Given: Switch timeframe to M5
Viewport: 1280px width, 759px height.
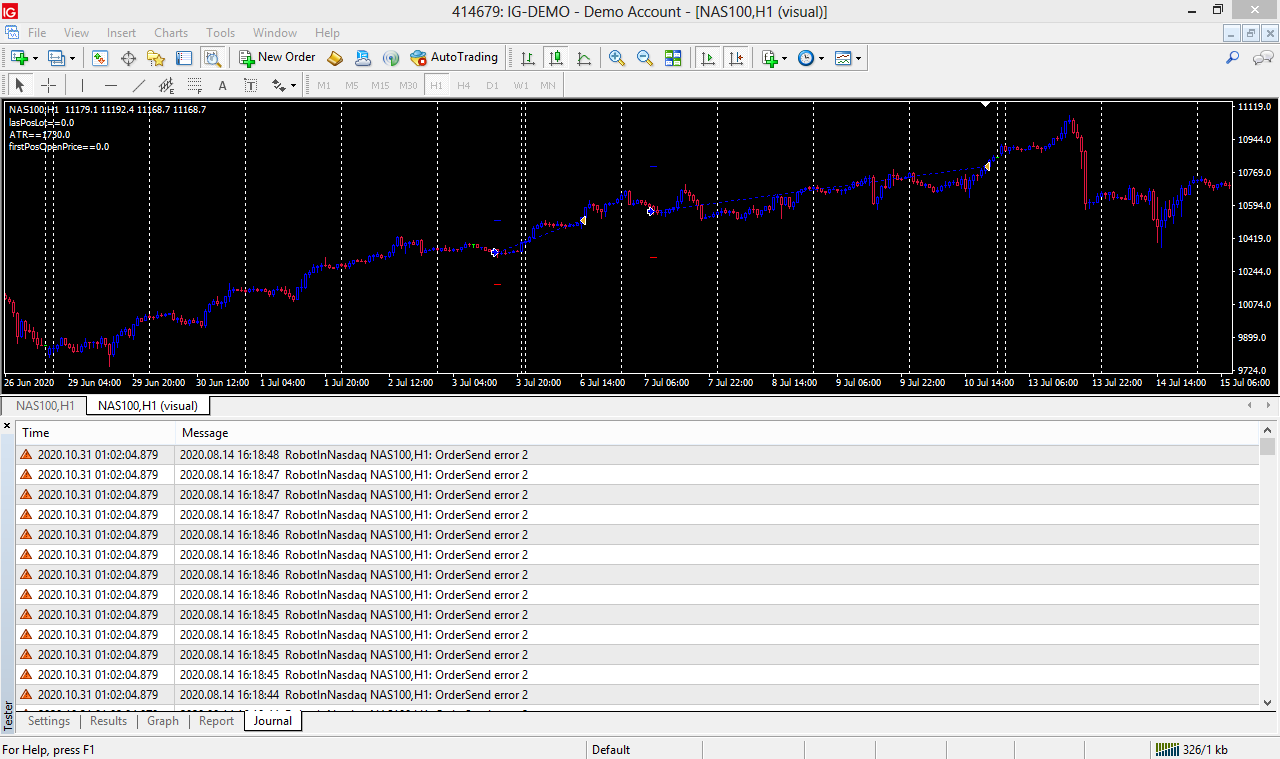Looking at the screenshot, I should pos(352,85).
